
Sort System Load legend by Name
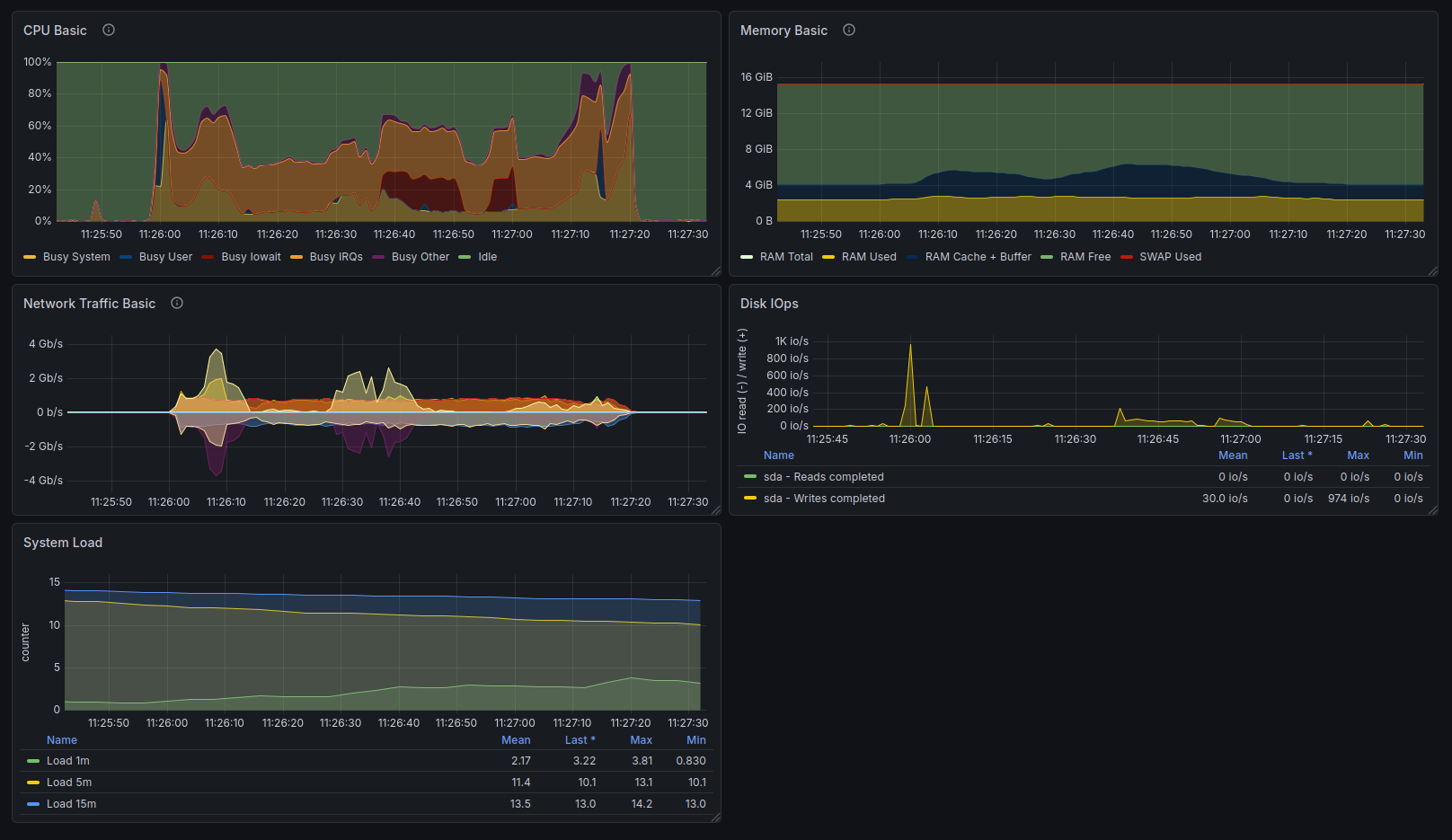pos(62,740)
